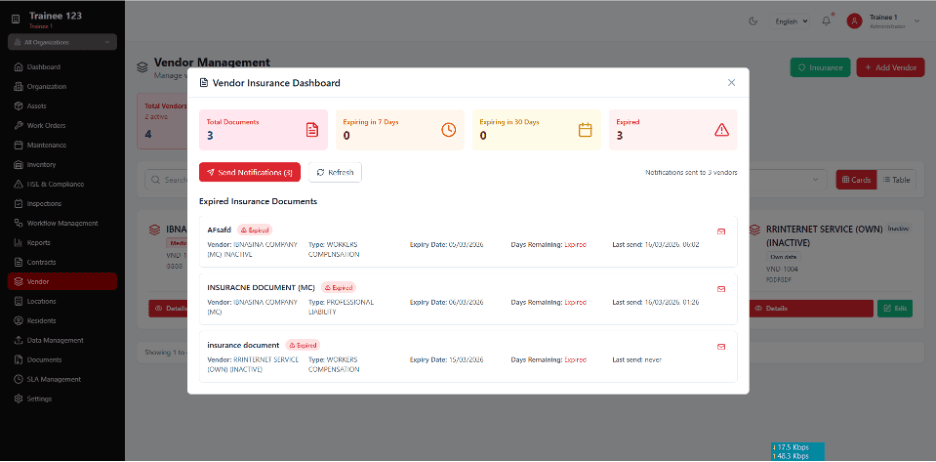Open Maintenance in the sidebar
Viewport: 936px width, 462px height.
(62, 145)
